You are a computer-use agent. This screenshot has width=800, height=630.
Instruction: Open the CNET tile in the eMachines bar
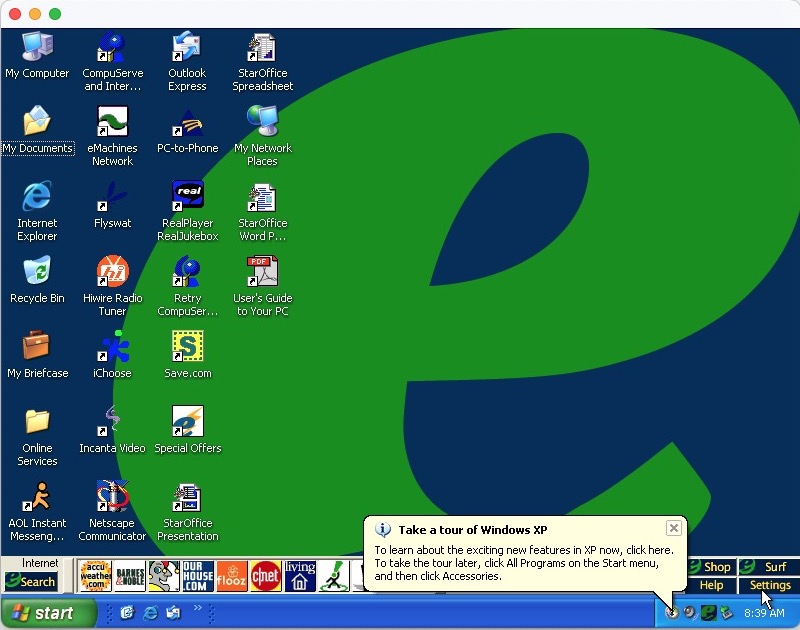pyautogui.click(x=265, y=576)
